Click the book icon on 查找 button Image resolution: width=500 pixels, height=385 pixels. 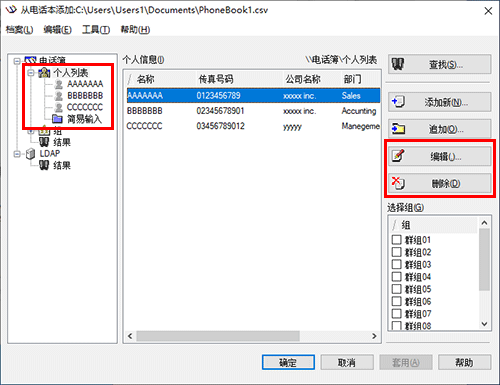[x=398, y=64]
